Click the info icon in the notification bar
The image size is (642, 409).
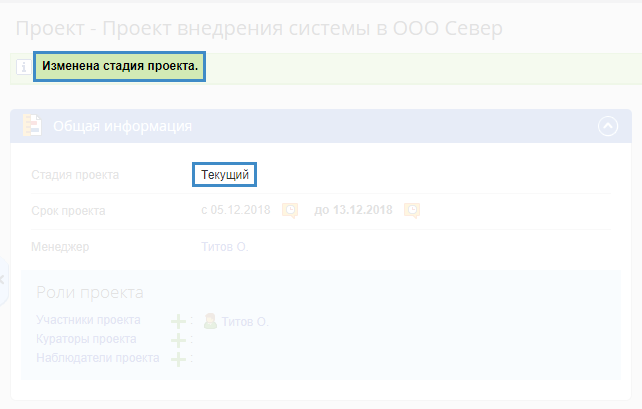(22, 68)
